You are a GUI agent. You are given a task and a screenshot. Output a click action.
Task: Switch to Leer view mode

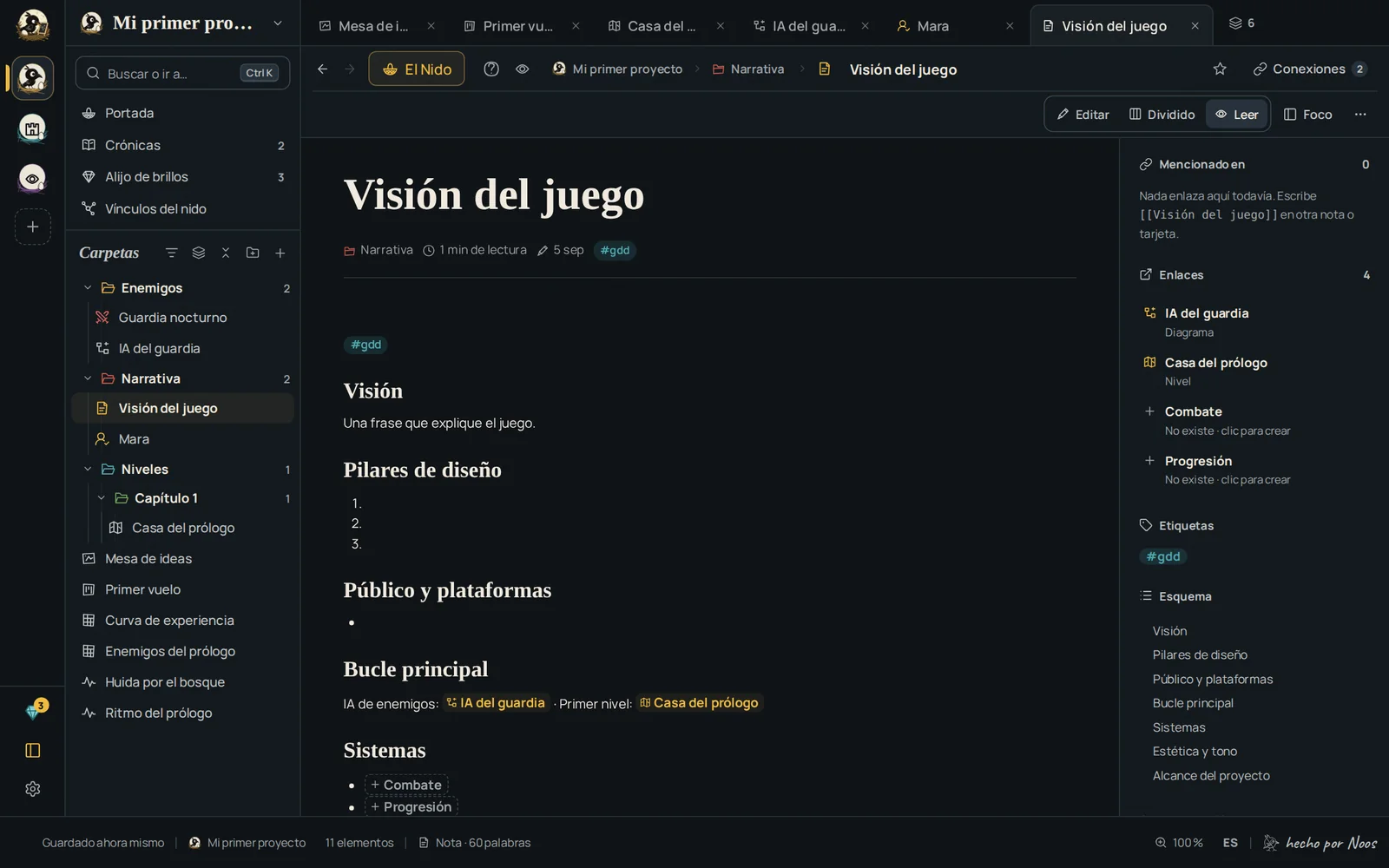(1237, 114)
